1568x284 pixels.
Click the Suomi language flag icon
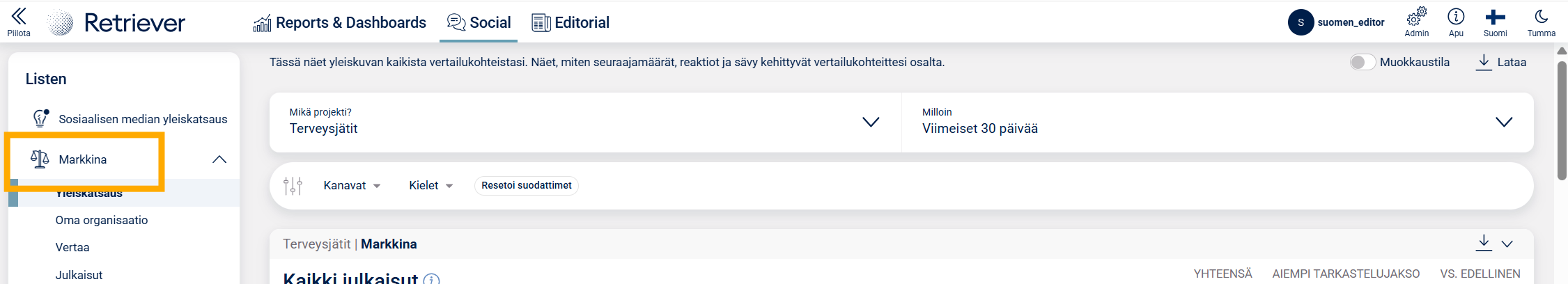pyautogui.click(x=1495, y=17)
